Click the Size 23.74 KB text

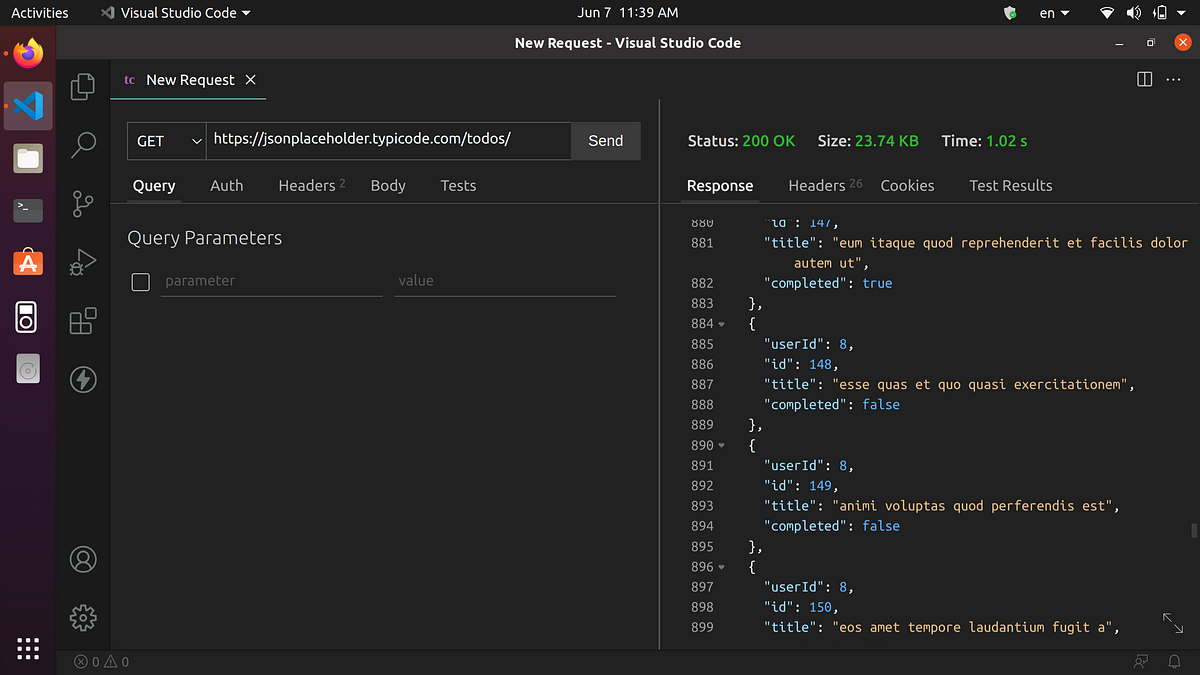(868, 141)
